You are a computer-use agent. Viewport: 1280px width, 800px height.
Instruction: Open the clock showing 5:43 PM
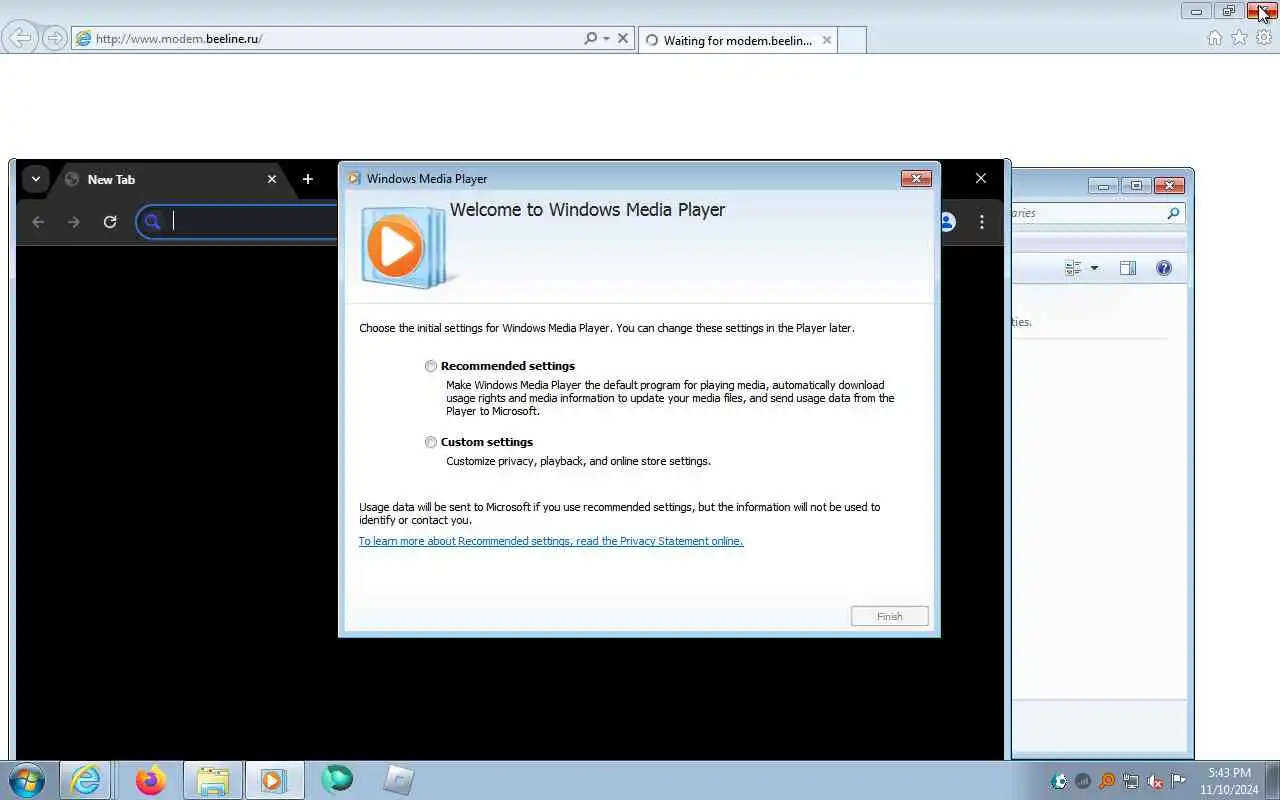tap(1229, 780)
